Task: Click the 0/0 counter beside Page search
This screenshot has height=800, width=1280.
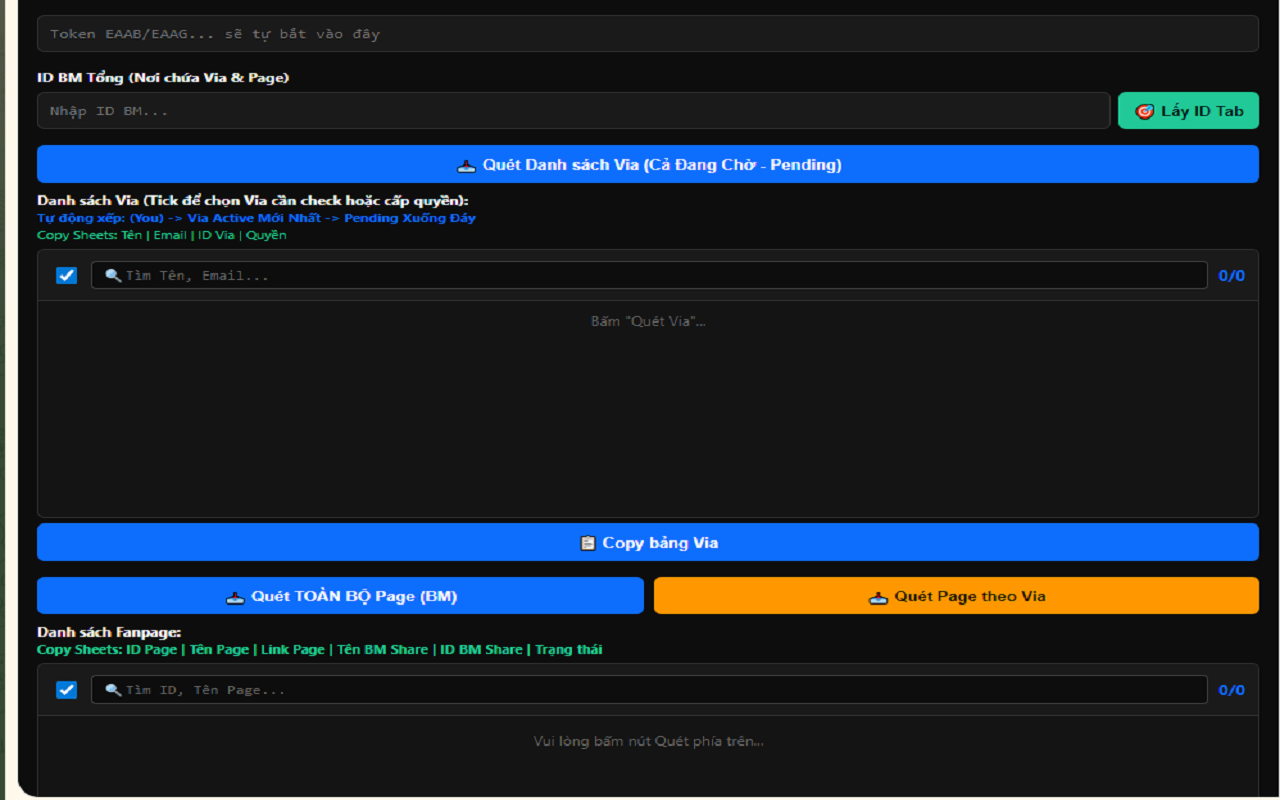Action: [x=1231, y=690]
